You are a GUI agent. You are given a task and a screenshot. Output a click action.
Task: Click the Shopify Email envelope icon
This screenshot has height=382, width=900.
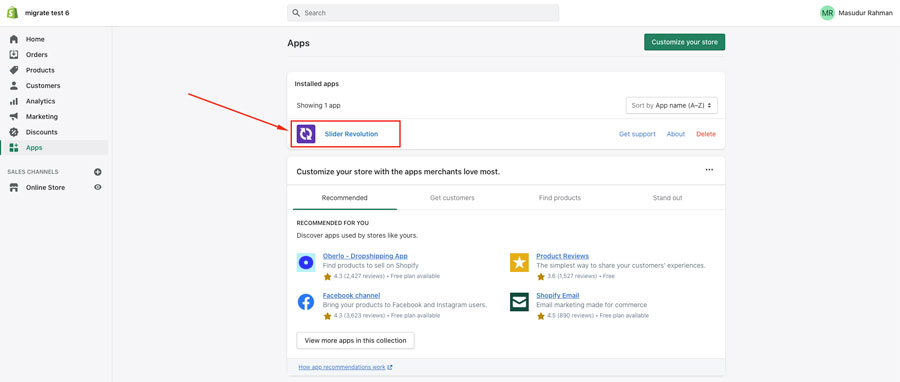(x=519, y=302)
